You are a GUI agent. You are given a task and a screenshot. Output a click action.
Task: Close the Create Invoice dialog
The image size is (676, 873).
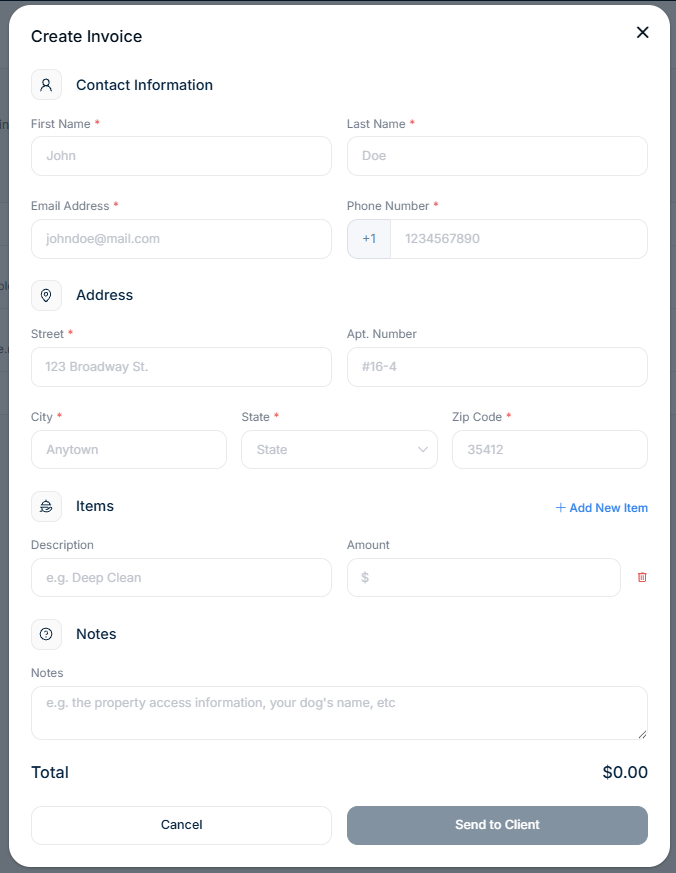(x=642, y=33)
